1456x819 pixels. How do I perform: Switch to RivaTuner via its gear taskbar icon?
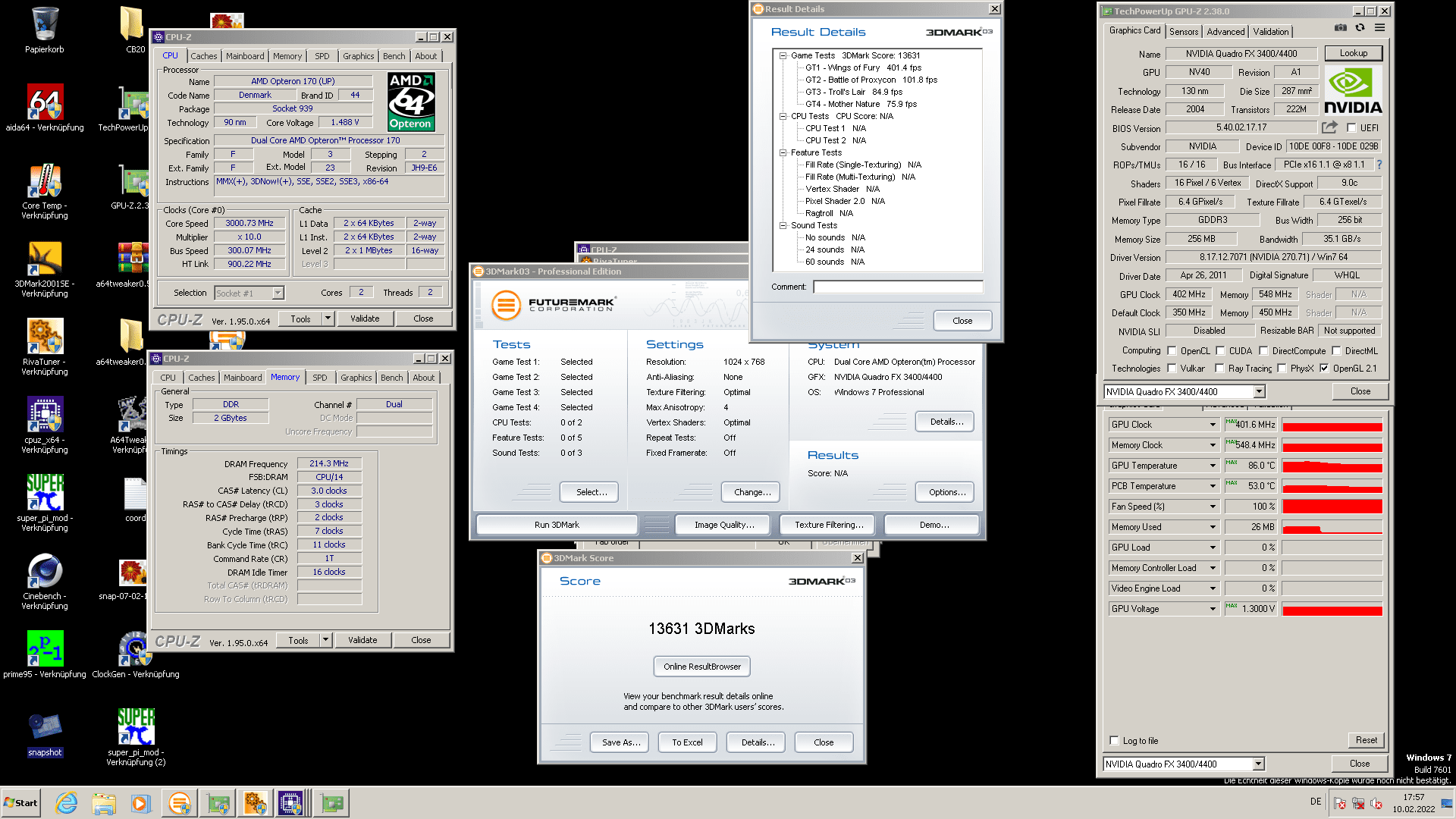(255, 803)
